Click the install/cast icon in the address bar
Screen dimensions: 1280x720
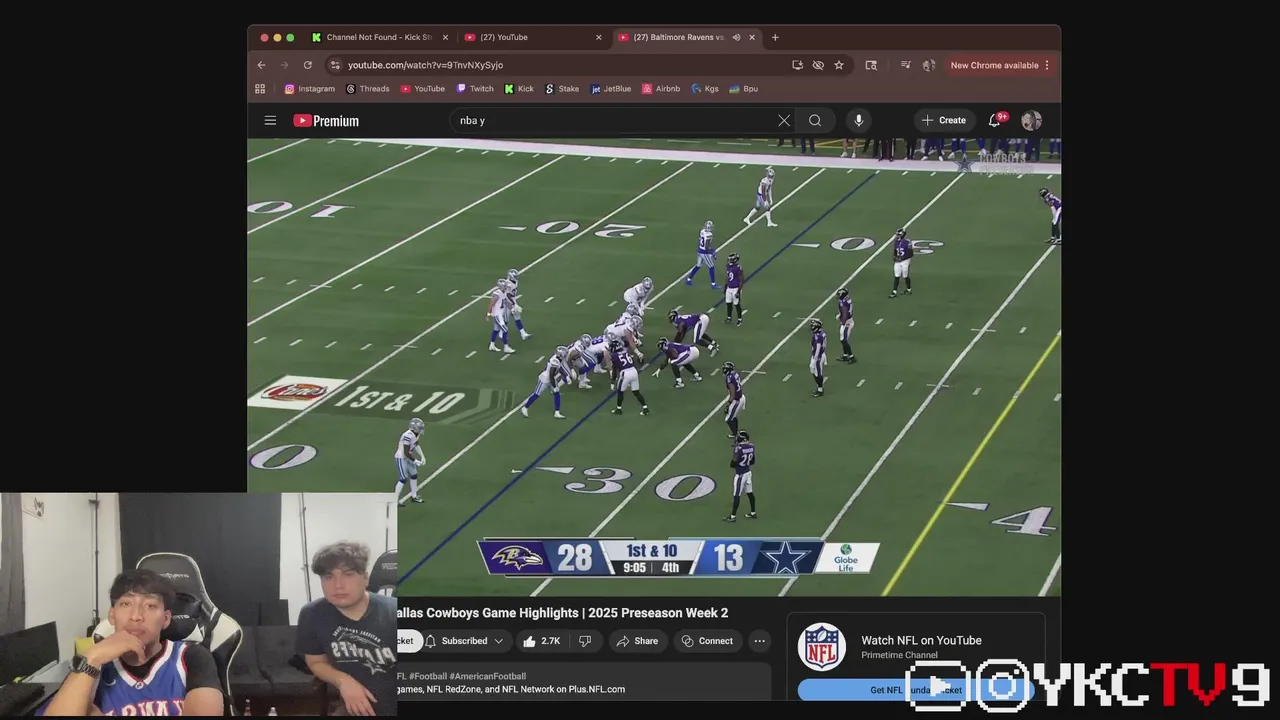coord(797,65)
